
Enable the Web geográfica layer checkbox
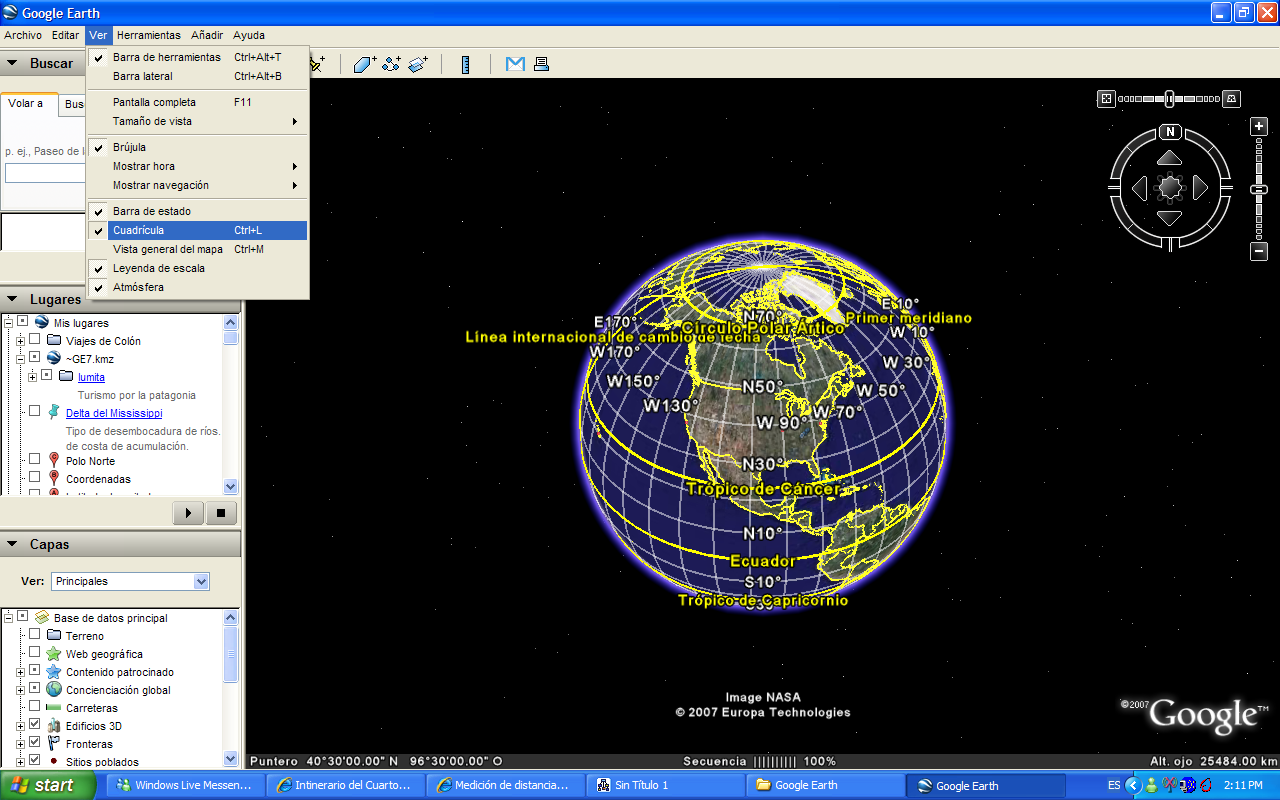tap(35, 652)
